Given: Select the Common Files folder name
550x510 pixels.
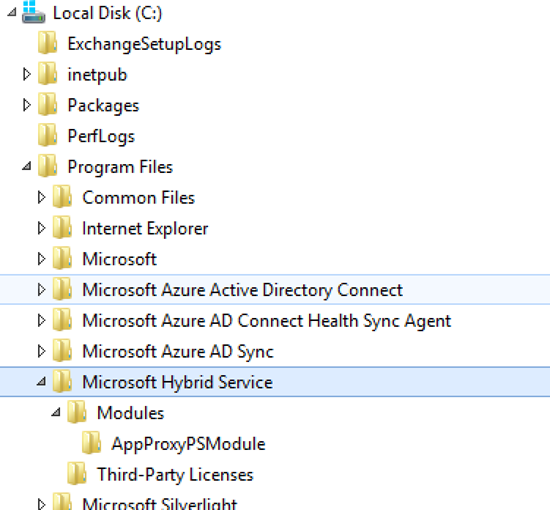Looking at the screenshot, I should pyautogui.click(x=138, y=198).
